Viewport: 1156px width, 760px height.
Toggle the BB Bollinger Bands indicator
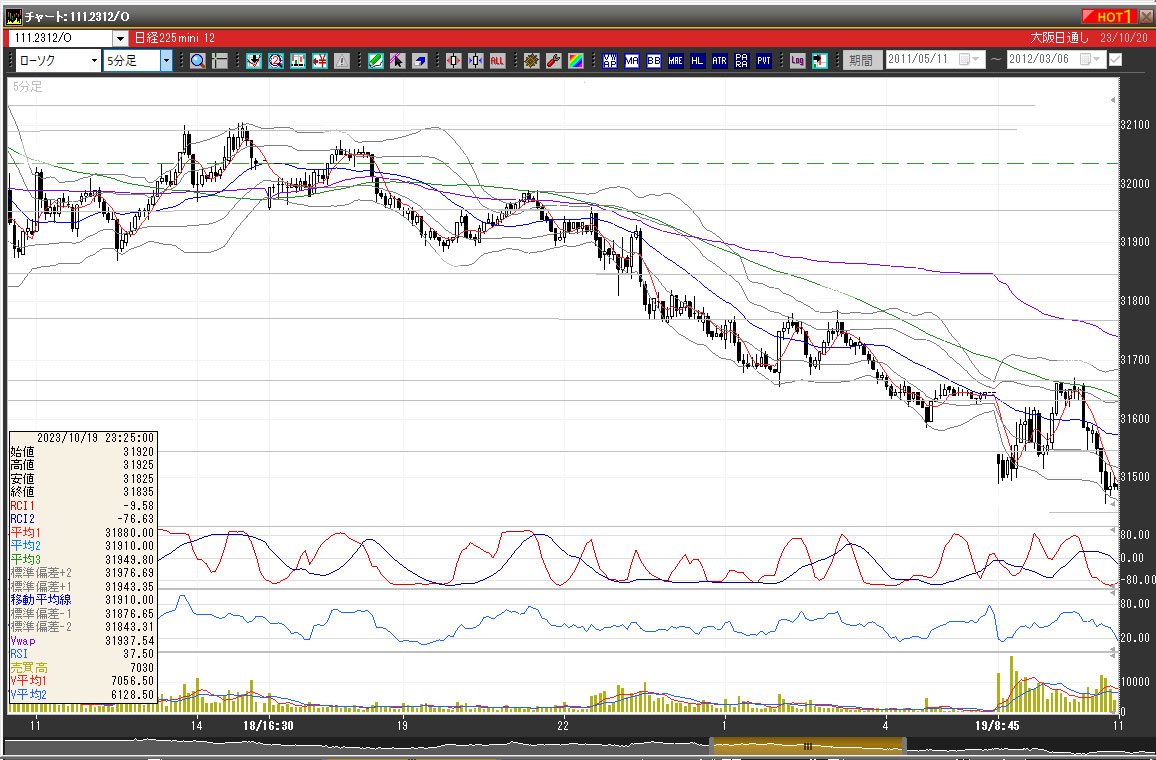(654, 60)
